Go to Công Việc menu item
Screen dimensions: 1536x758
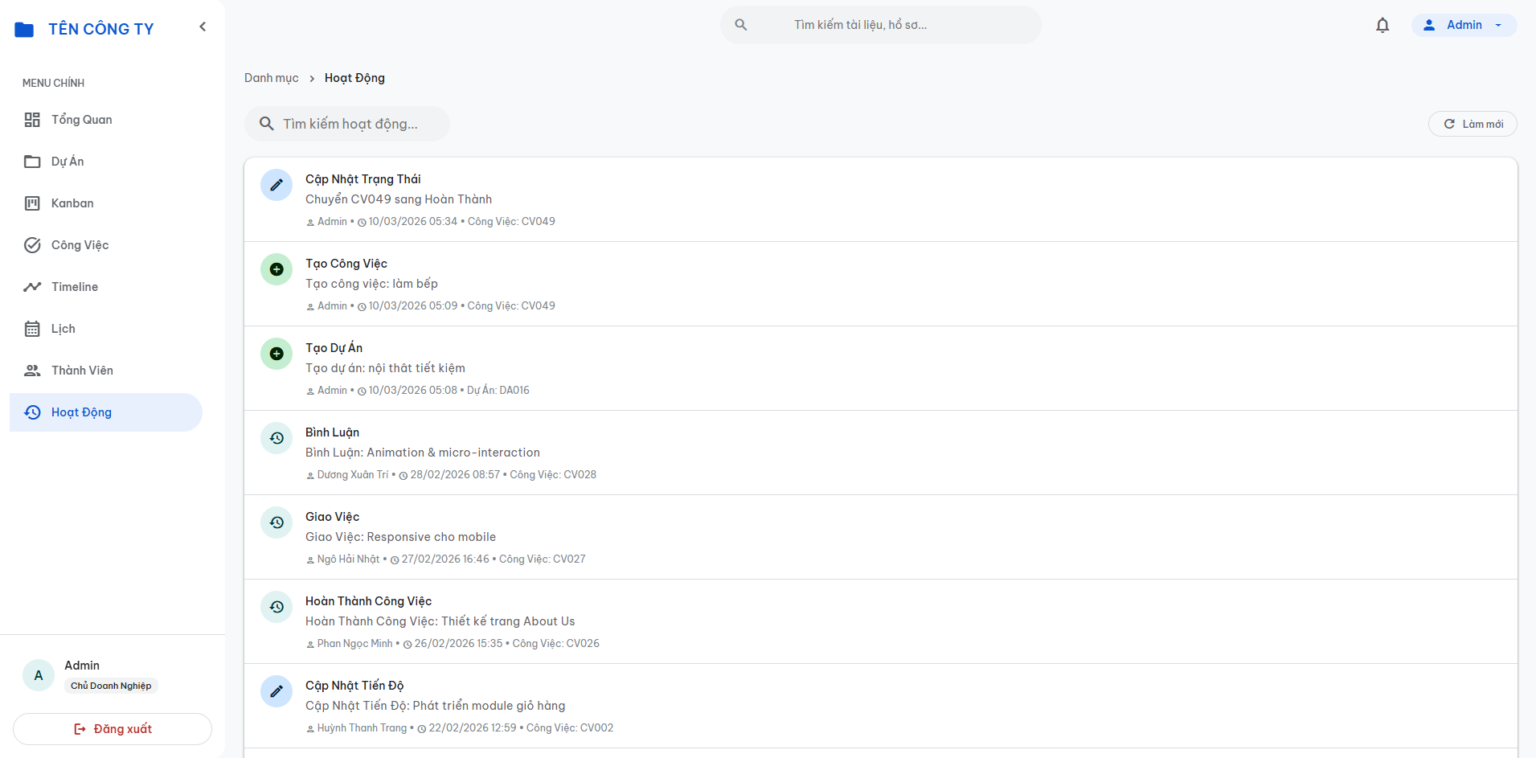click(x=106, y=245)
